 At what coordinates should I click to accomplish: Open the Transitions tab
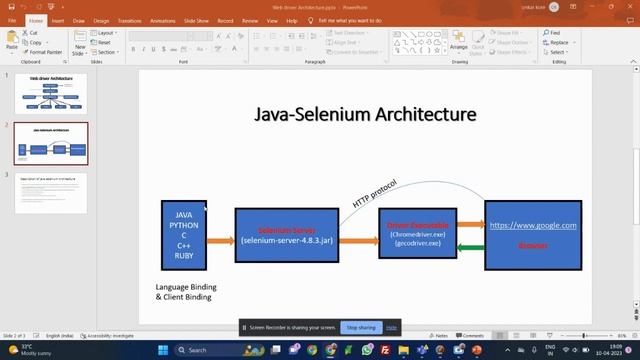pyautogui.click(x=129, y=20)
